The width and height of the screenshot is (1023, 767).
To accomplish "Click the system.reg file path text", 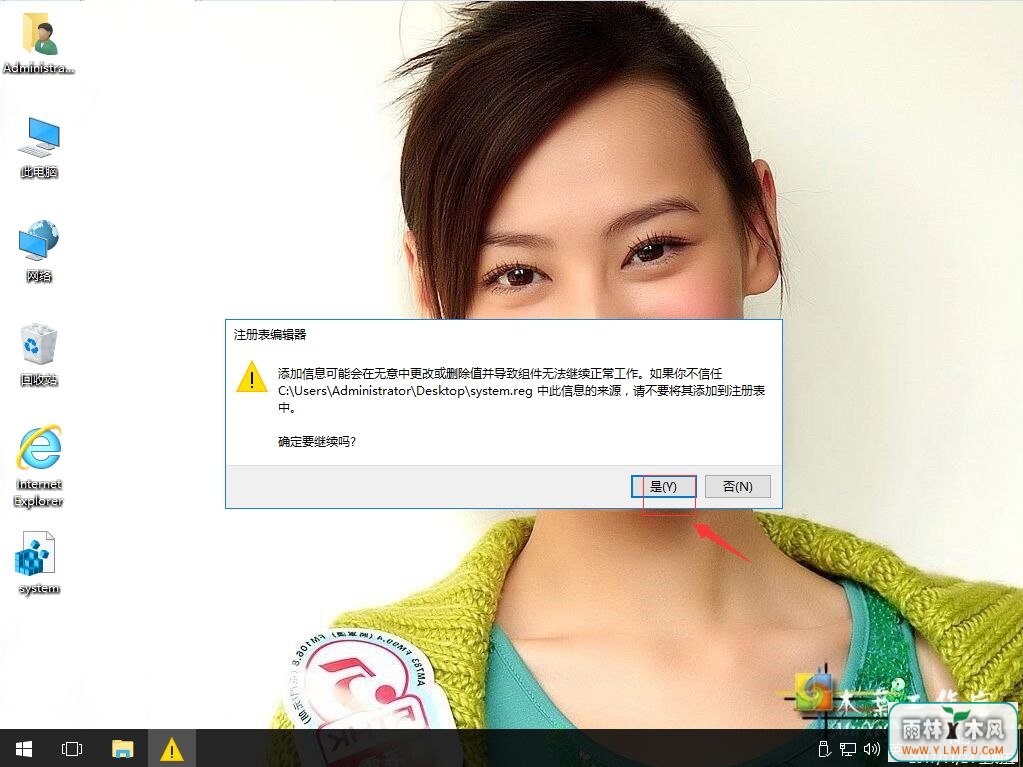I will 405,391.
